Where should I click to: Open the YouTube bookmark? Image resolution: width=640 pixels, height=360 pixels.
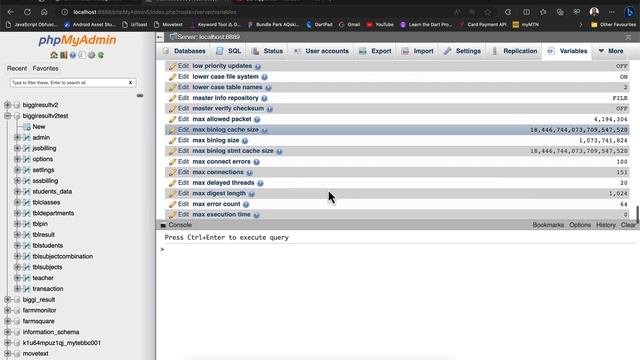(380, 24)
